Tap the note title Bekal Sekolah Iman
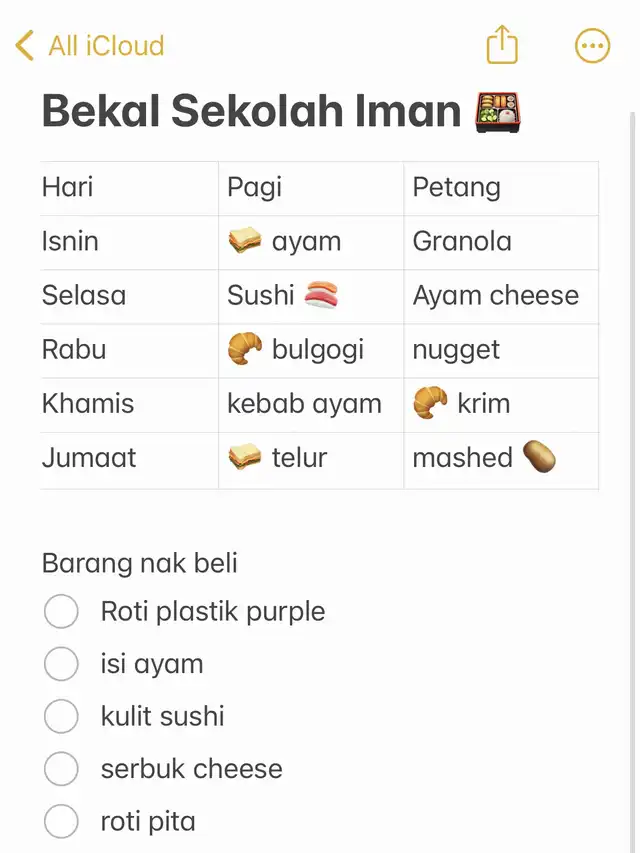The image size is (640, 853). pos(251,112)
